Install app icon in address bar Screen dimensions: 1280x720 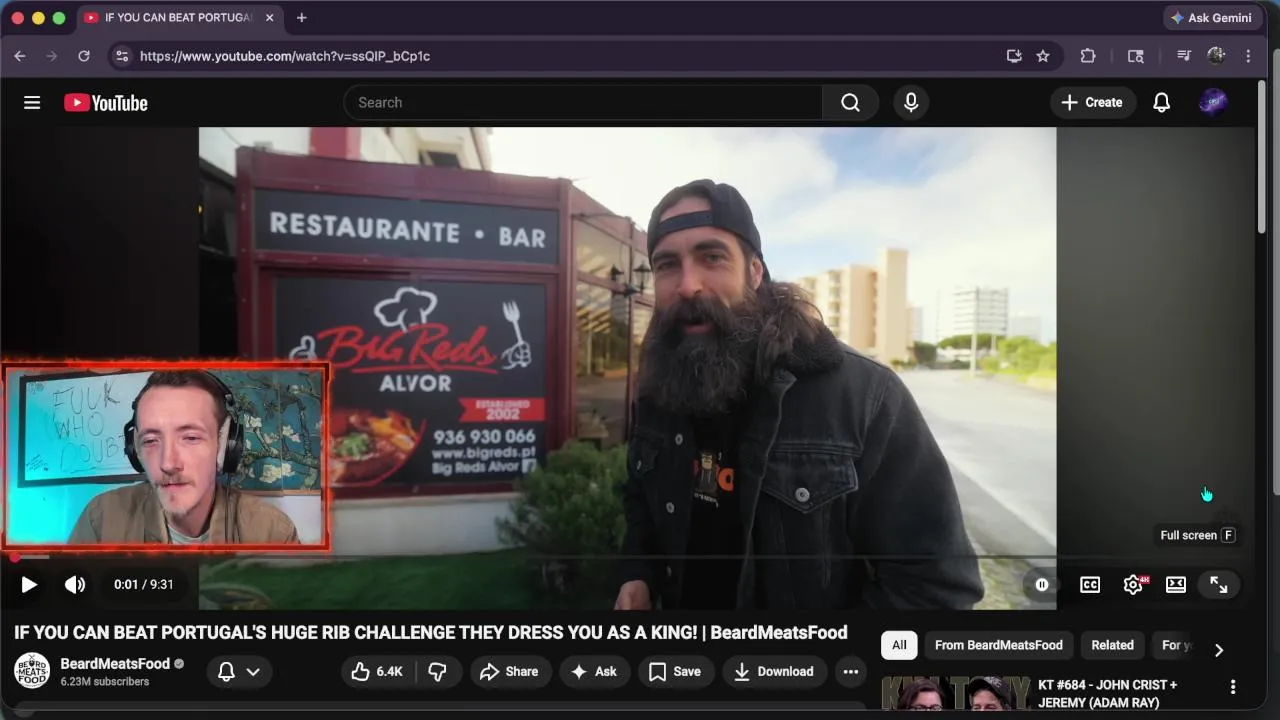pos(1014,56)
